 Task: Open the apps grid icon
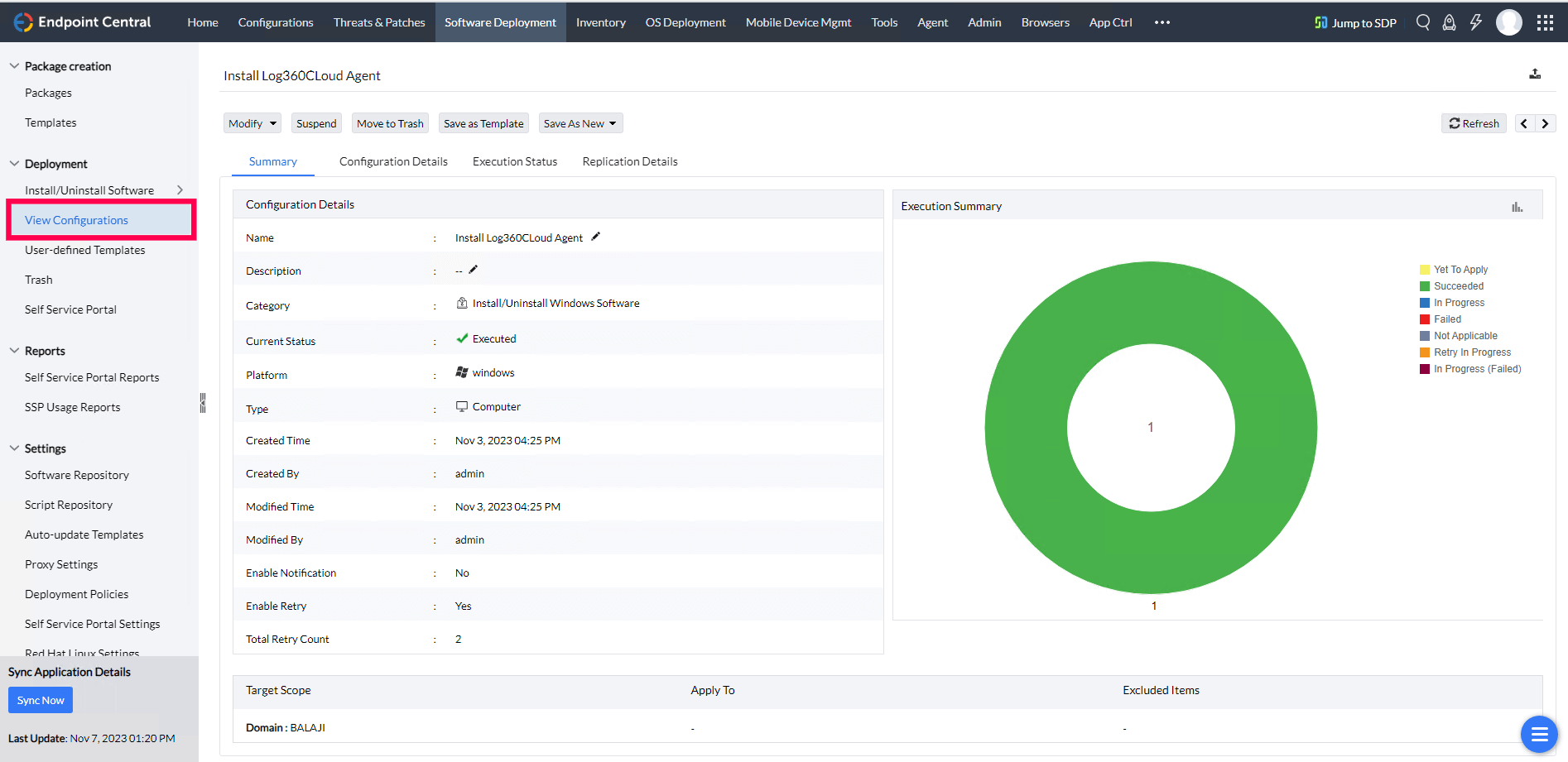(x=1545, y=22)
